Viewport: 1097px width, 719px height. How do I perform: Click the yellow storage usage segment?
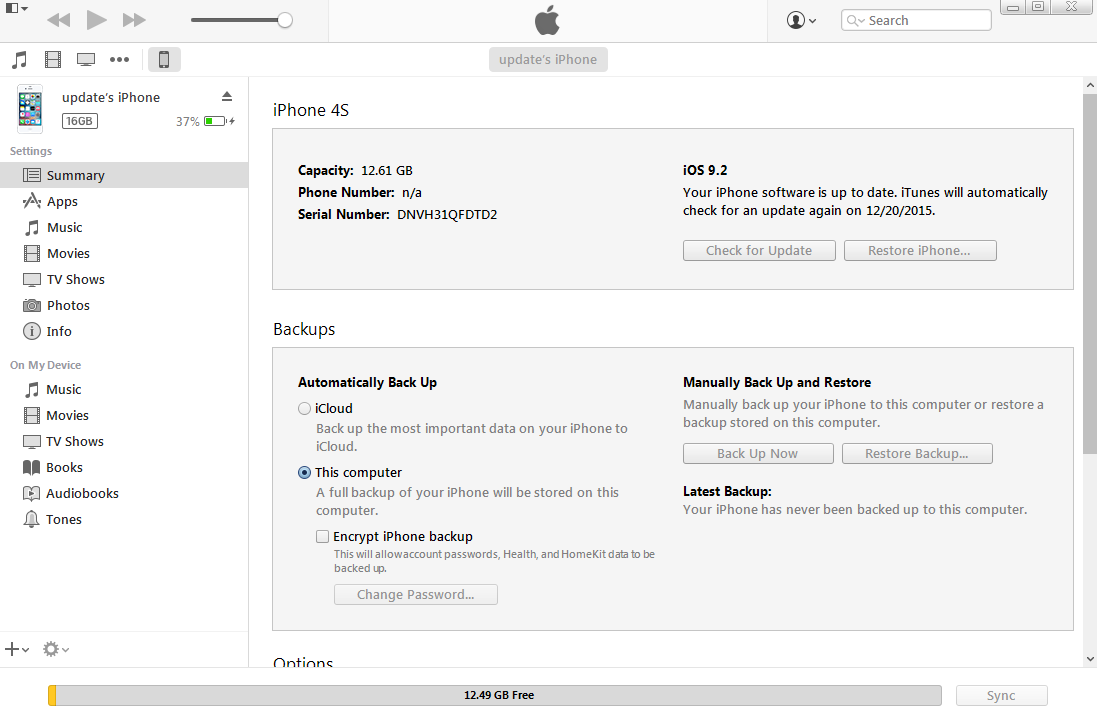(x=52, y=695)
